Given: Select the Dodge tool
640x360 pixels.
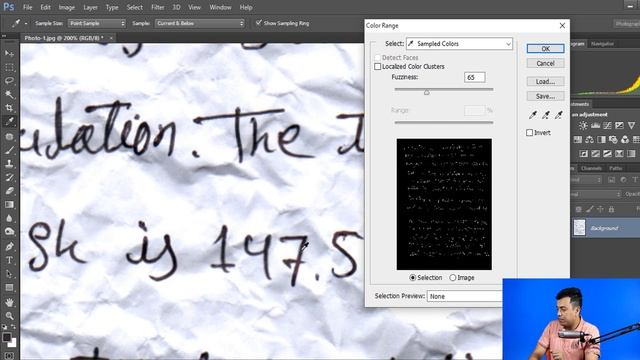Looking at the screenshot, I should [9, 231].
